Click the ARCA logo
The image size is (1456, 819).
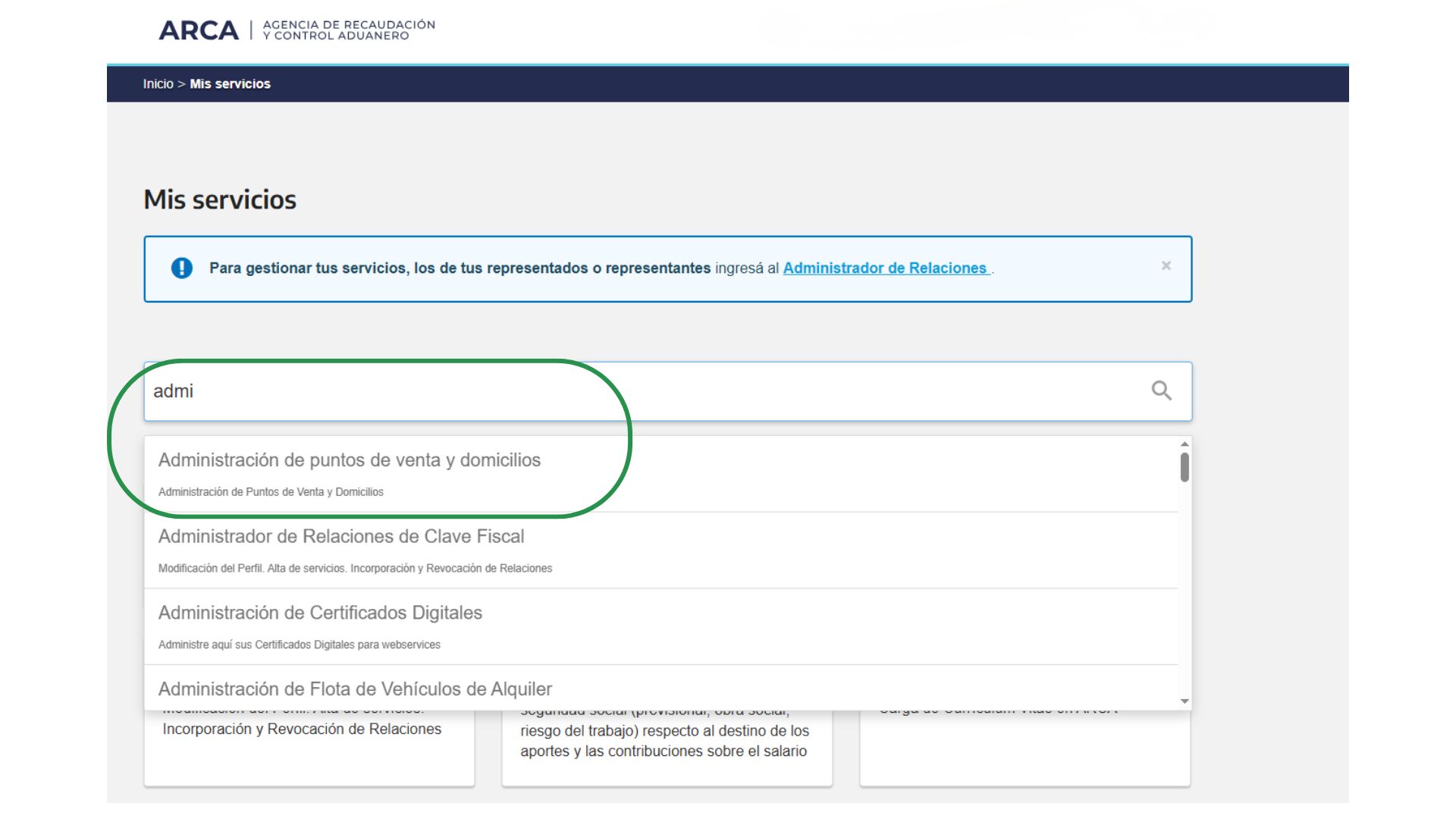point(199,30)
